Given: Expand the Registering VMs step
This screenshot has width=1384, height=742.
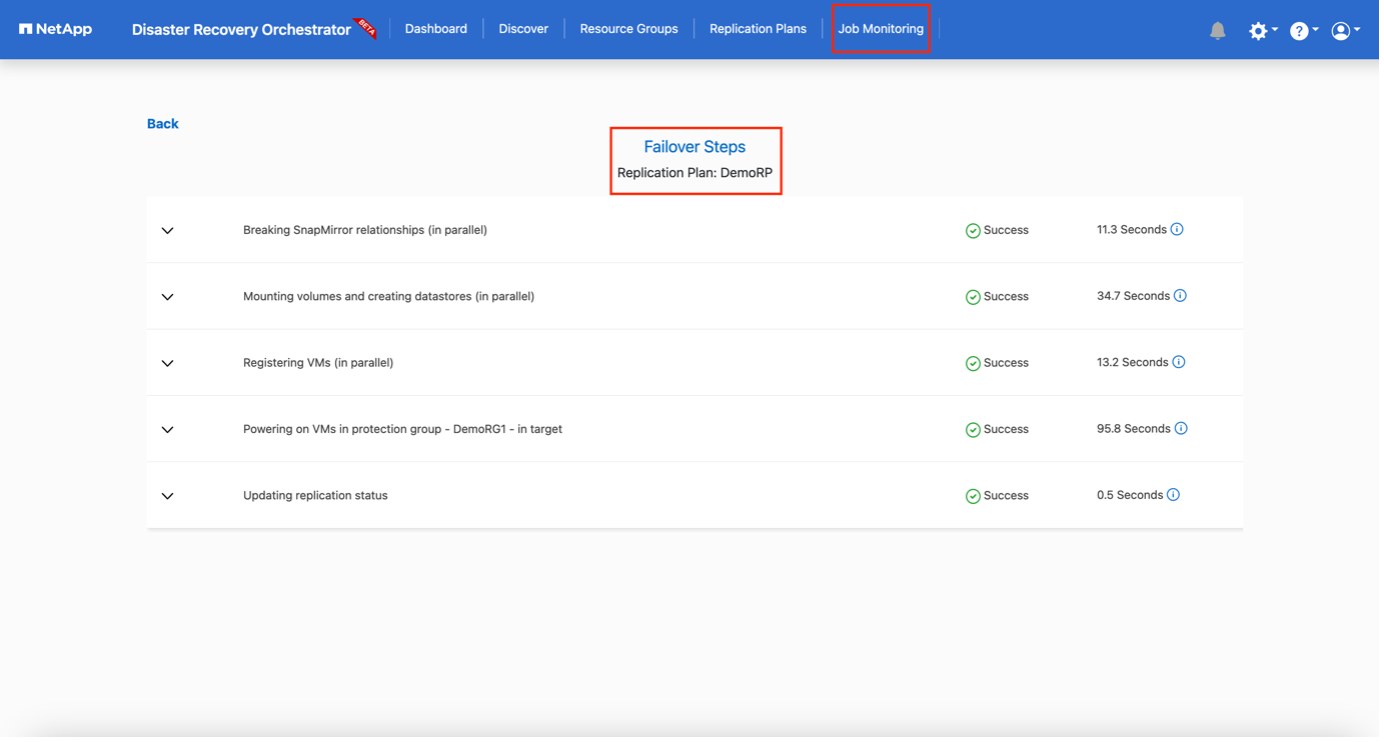Looking at the screenshot, I should 168,363.
